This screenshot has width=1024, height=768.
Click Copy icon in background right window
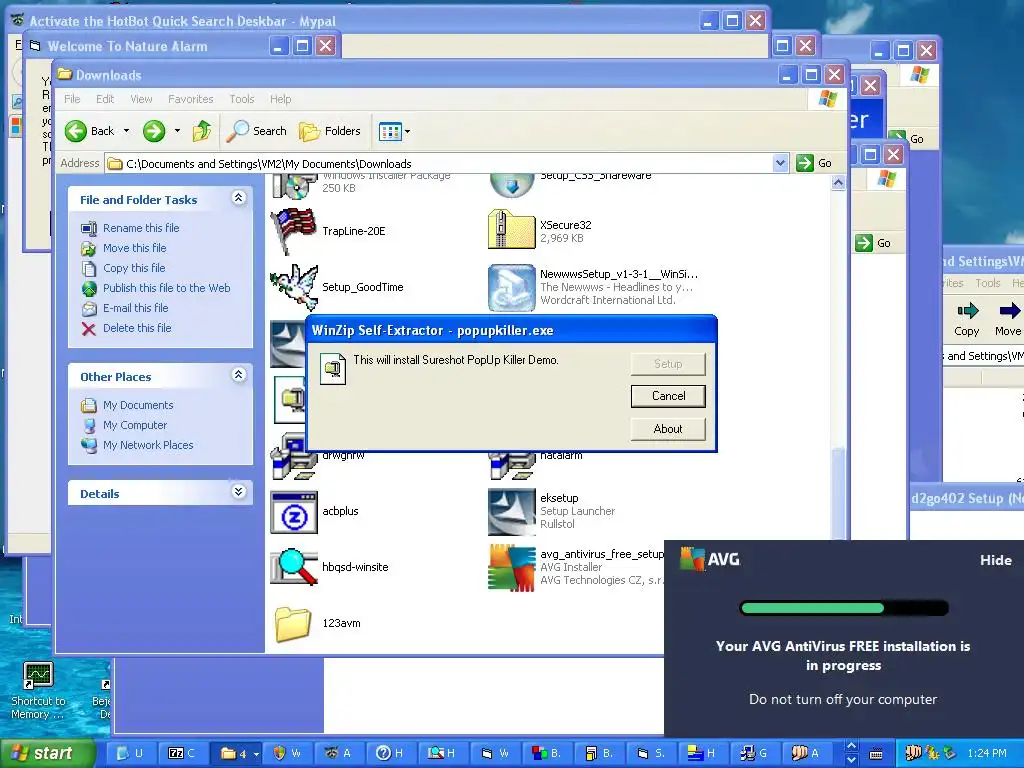[x=967, y=319]
